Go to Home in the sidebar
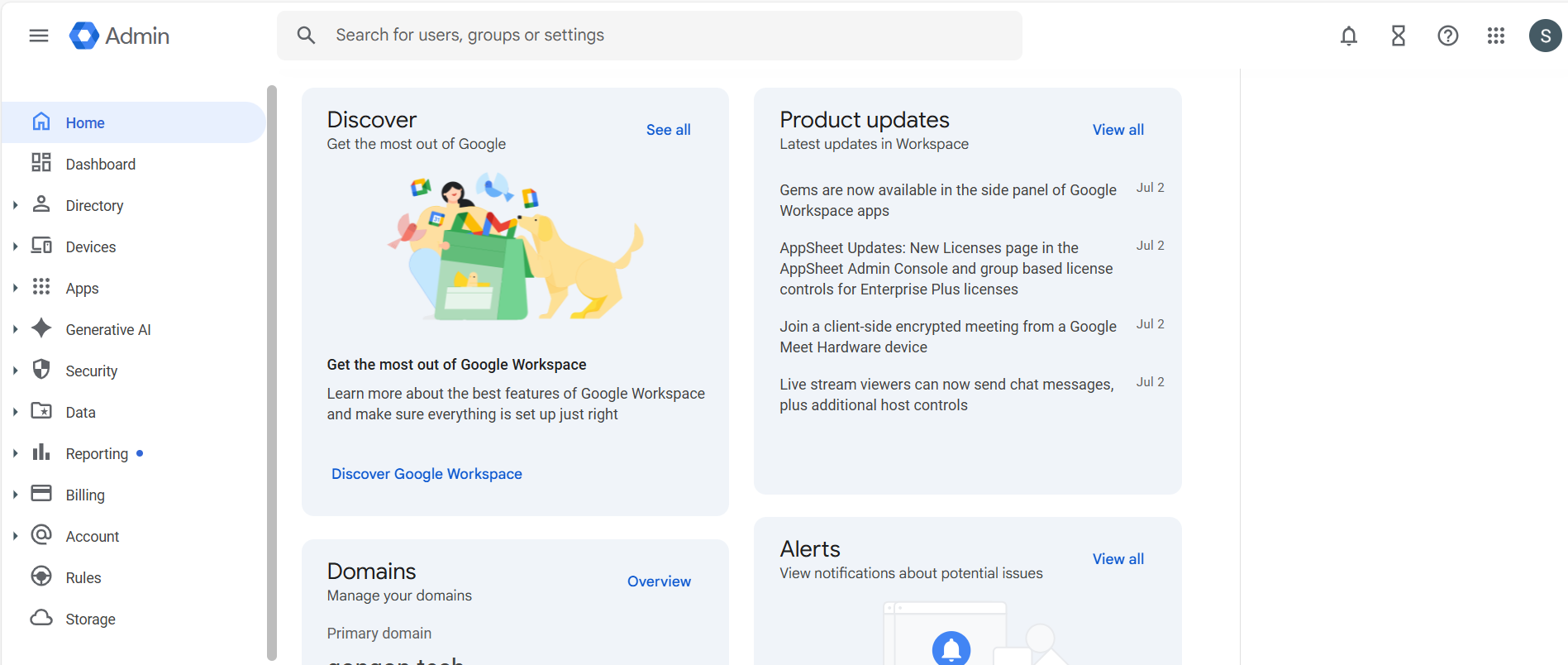This screenshot has width=1568, height=665. coord(134,122)
